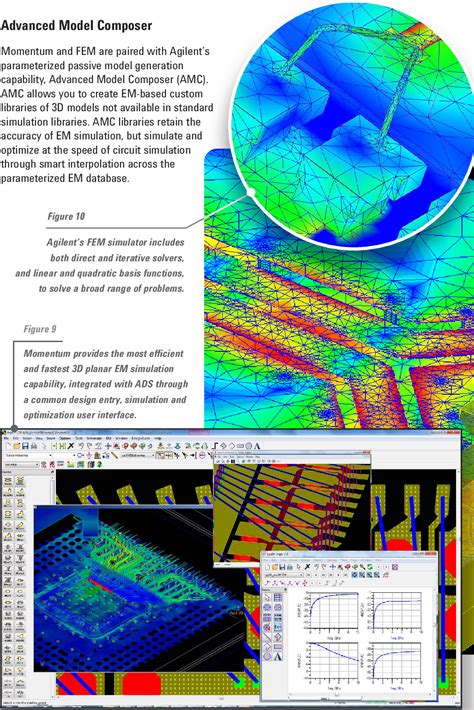
Task: Open Edit menu in ADS layout window
Action: 15,438
